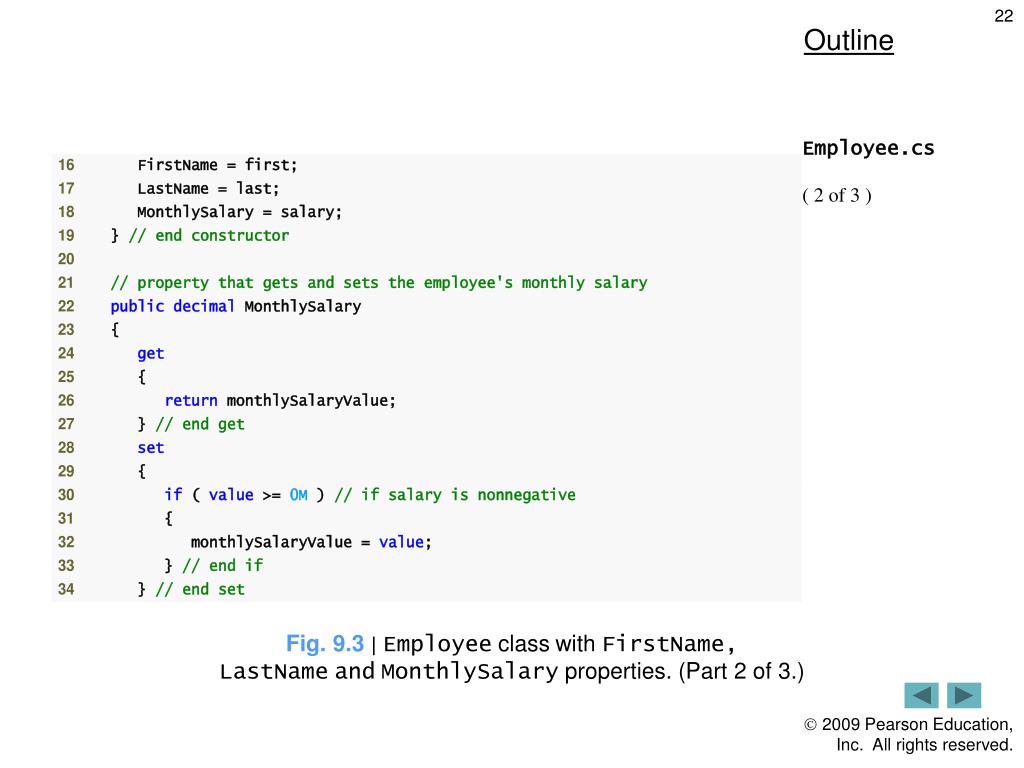Select return monthlySalaryValue; statement
1024x768 pixels.
point(280,400)
